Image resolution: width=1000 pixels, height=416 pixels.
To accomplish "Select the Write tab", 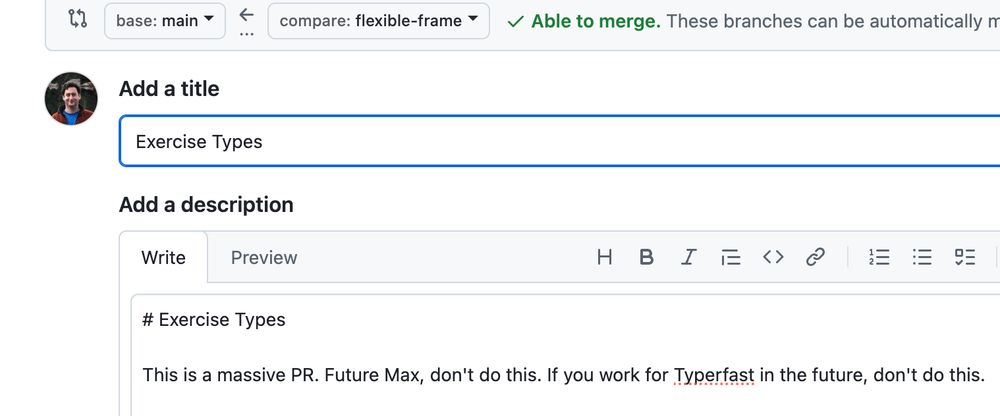I will [163, 258].
